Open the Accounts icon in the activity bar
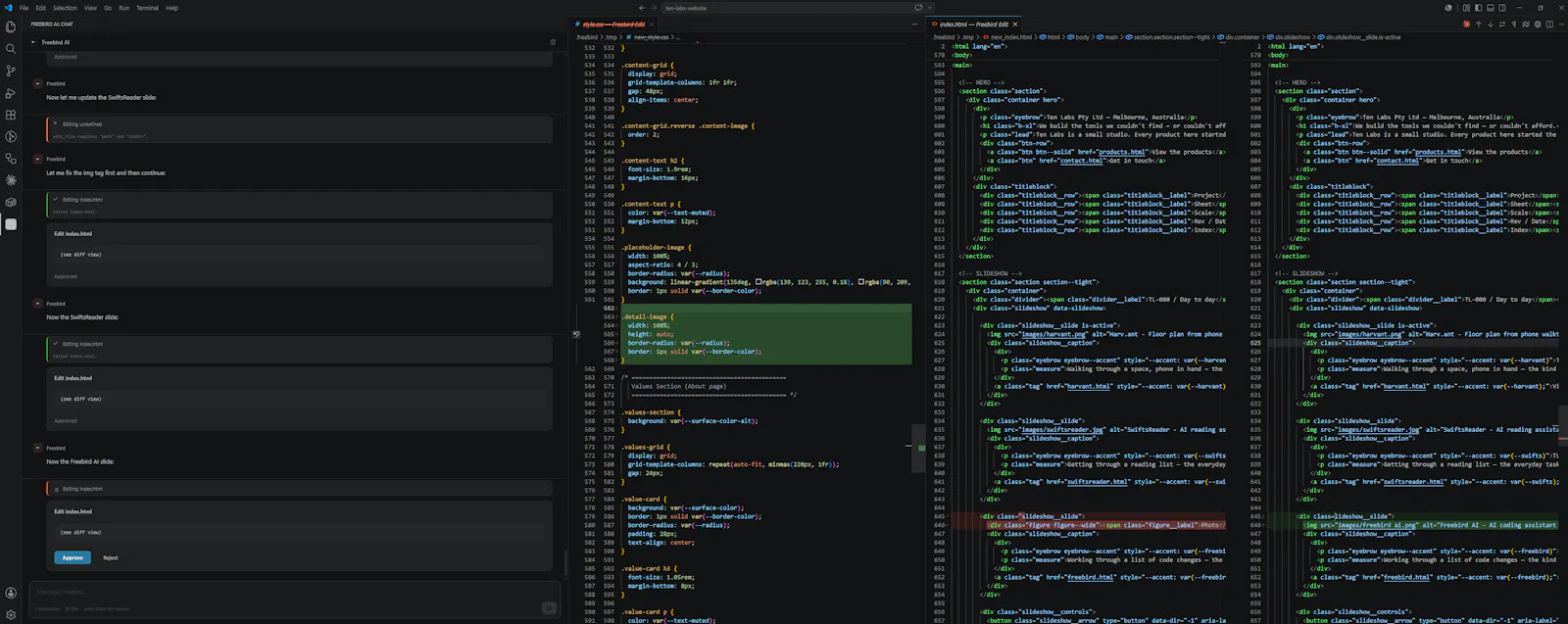1568x624 pixels. click(11, 593)
